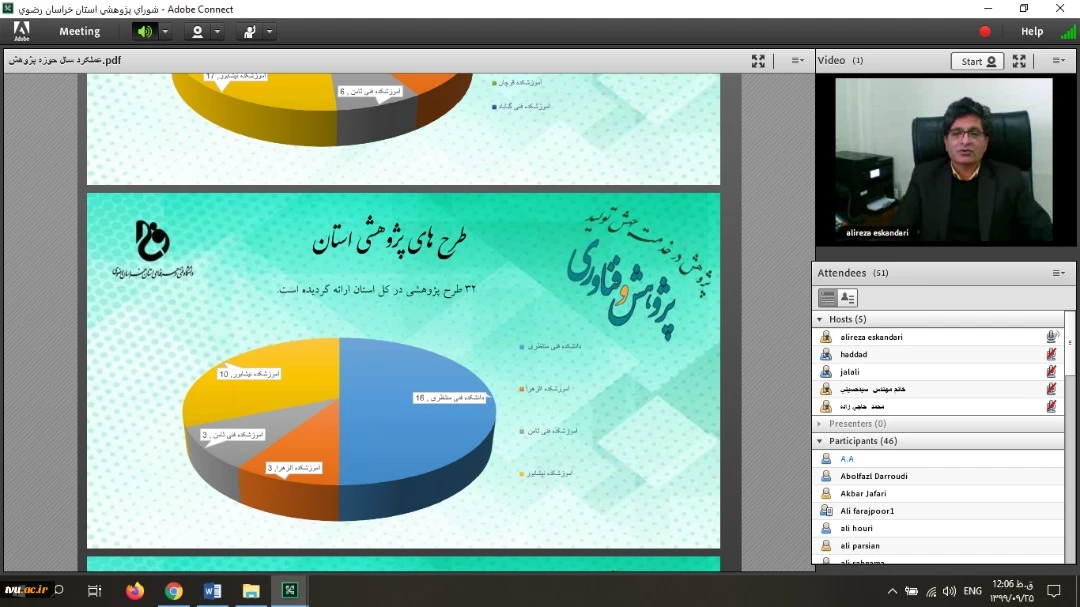Open the Meeting menu

point(80,32)
